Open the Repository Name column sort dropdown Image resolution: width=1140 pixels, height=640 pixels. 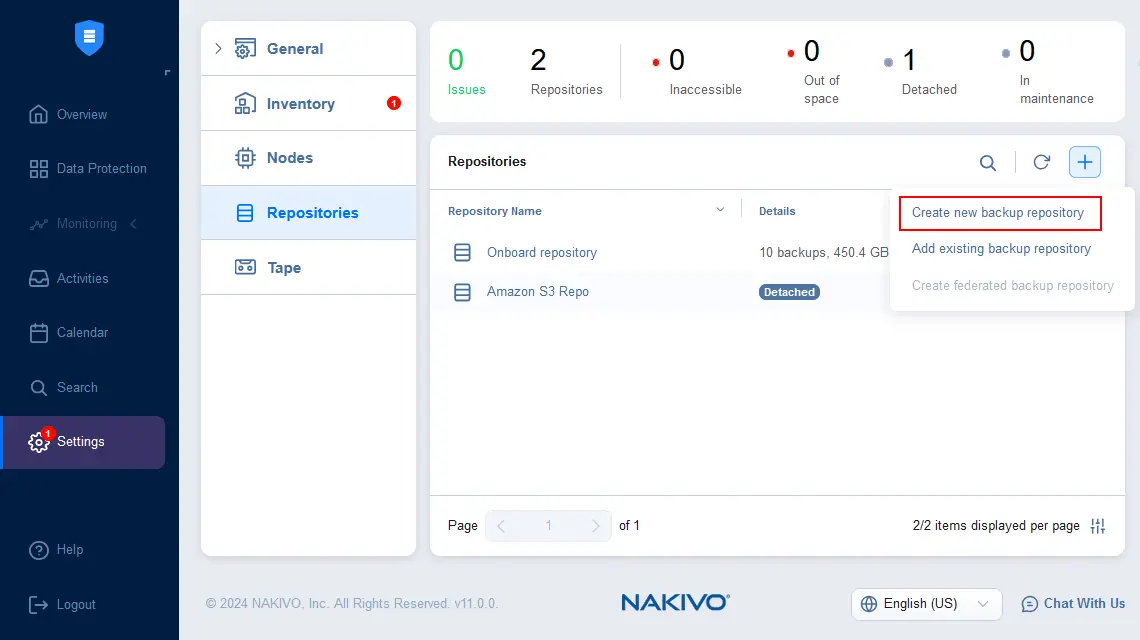click(720, 210)
